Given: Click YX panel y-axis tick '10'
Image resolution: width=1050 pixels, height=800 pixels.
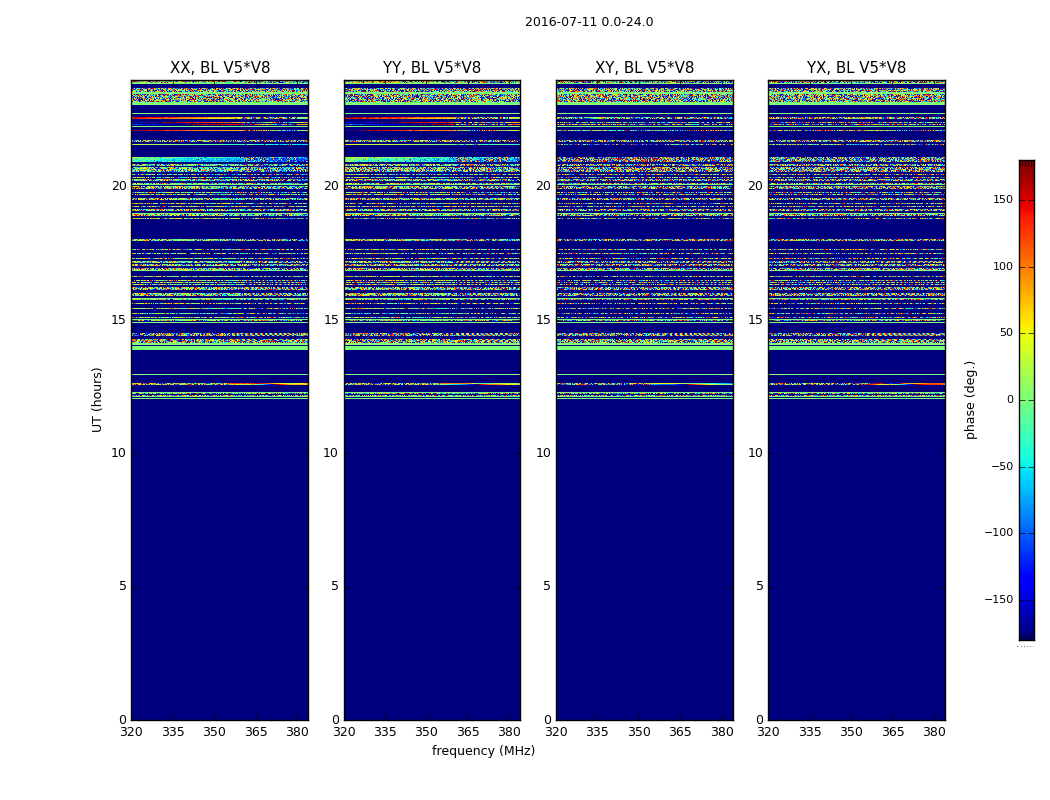Looking at the screenshot, I should 755,453.
